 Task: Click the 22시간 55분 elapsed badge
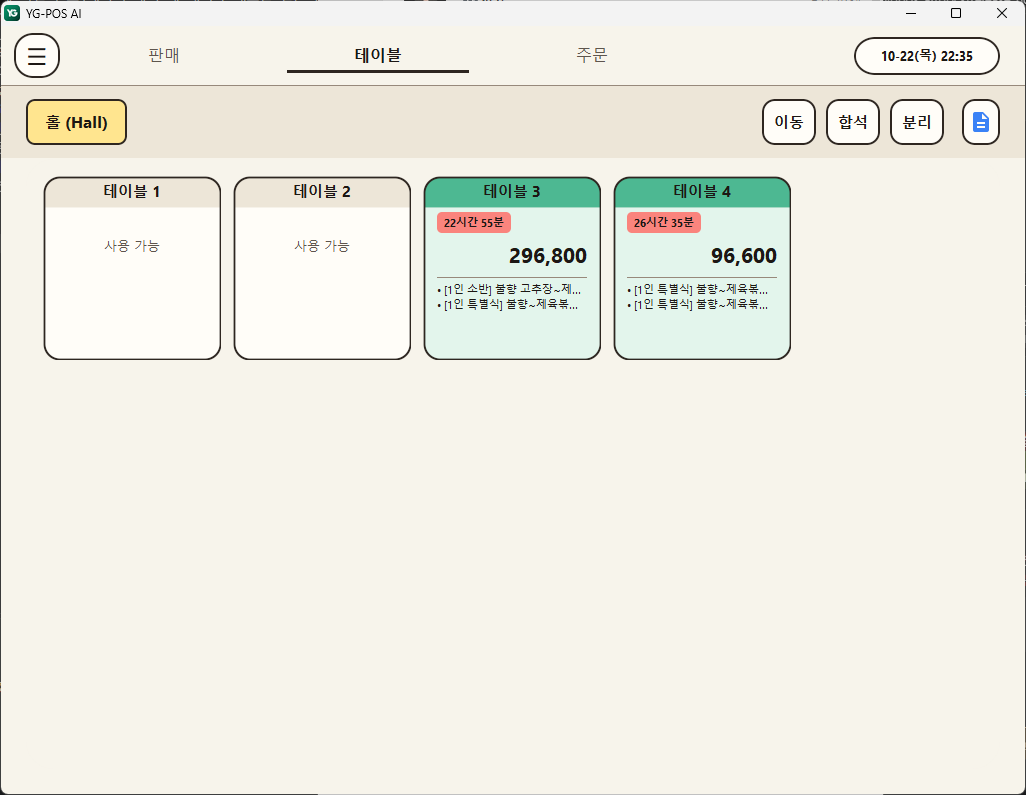point(474,222)
